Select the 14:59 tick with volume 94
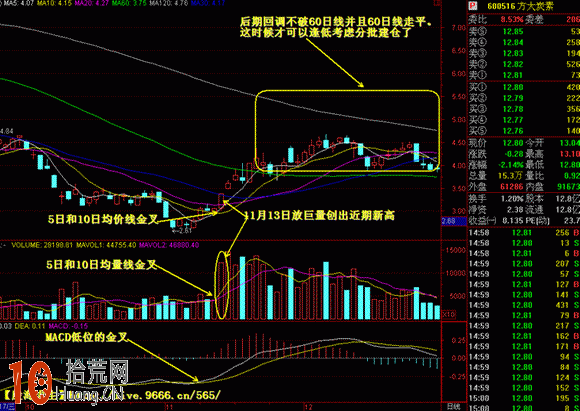 pos(524,357)
